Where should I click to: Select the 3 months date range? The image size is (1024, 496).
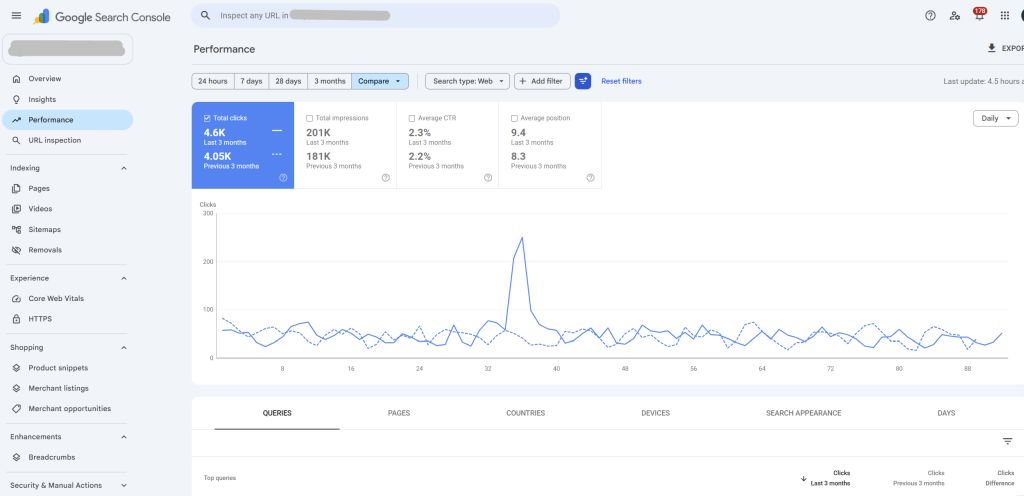coord(329,82)
